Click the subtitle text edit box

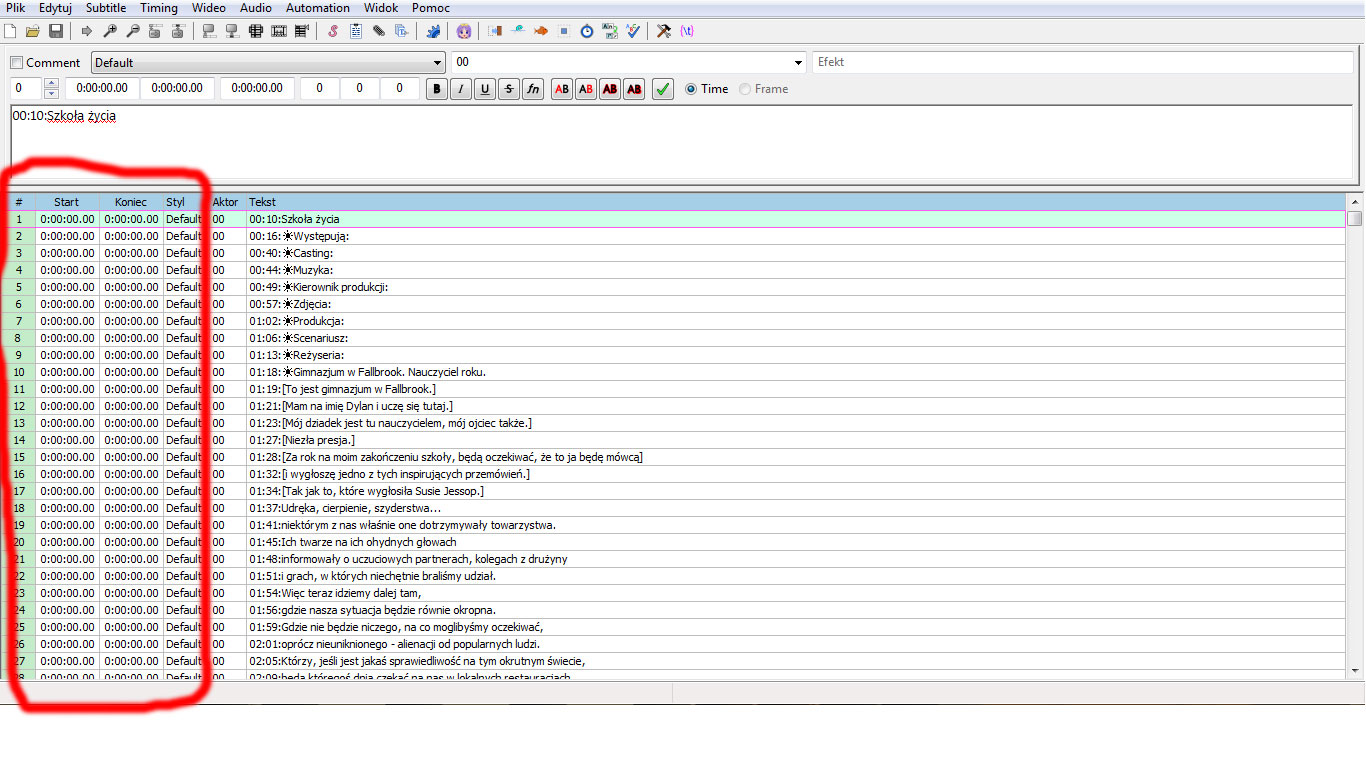pos(682,142)
